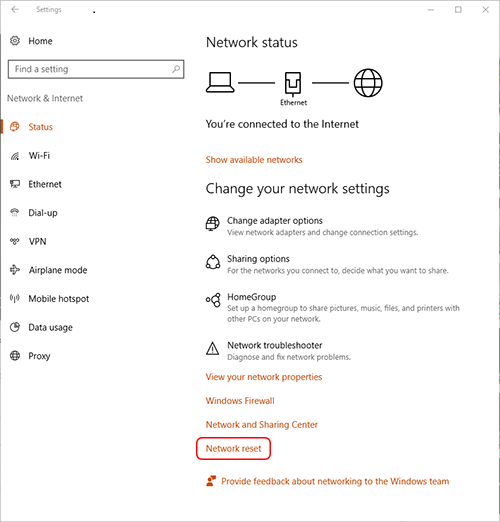The height and width of the screenshot is (522, 500).
Task: Open the Windows Firewall link
Action: [x=240, y=401]
